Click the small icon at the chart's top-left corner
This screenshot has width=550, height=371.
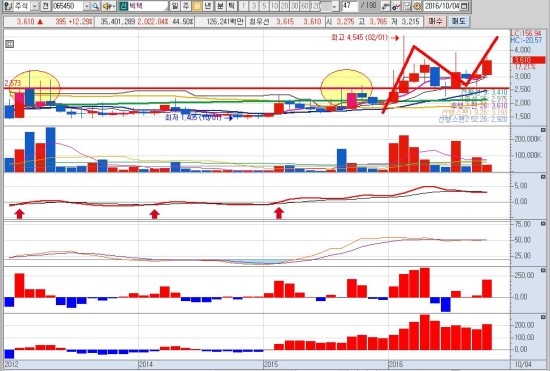[9, 44]
